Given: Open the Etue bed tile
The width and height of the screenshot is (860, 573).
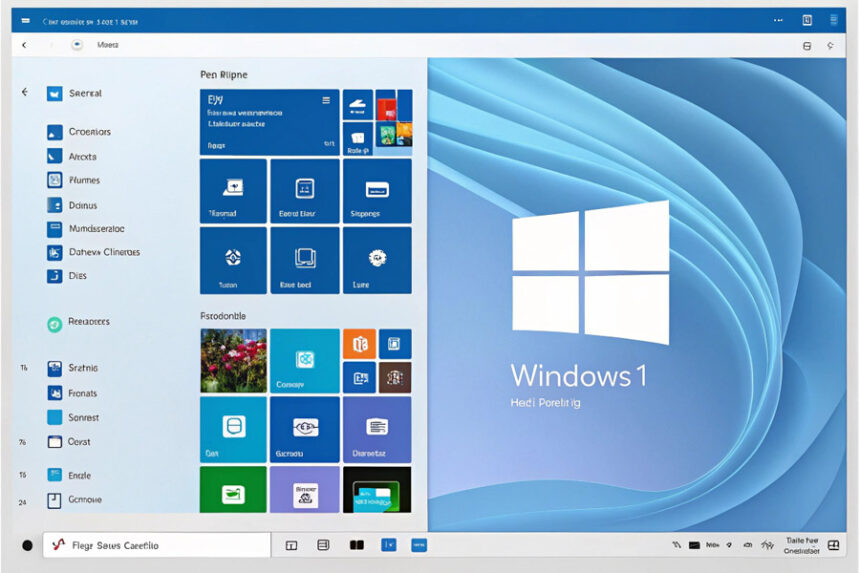Looking at the screenshot, I should [x=304, y=260].
